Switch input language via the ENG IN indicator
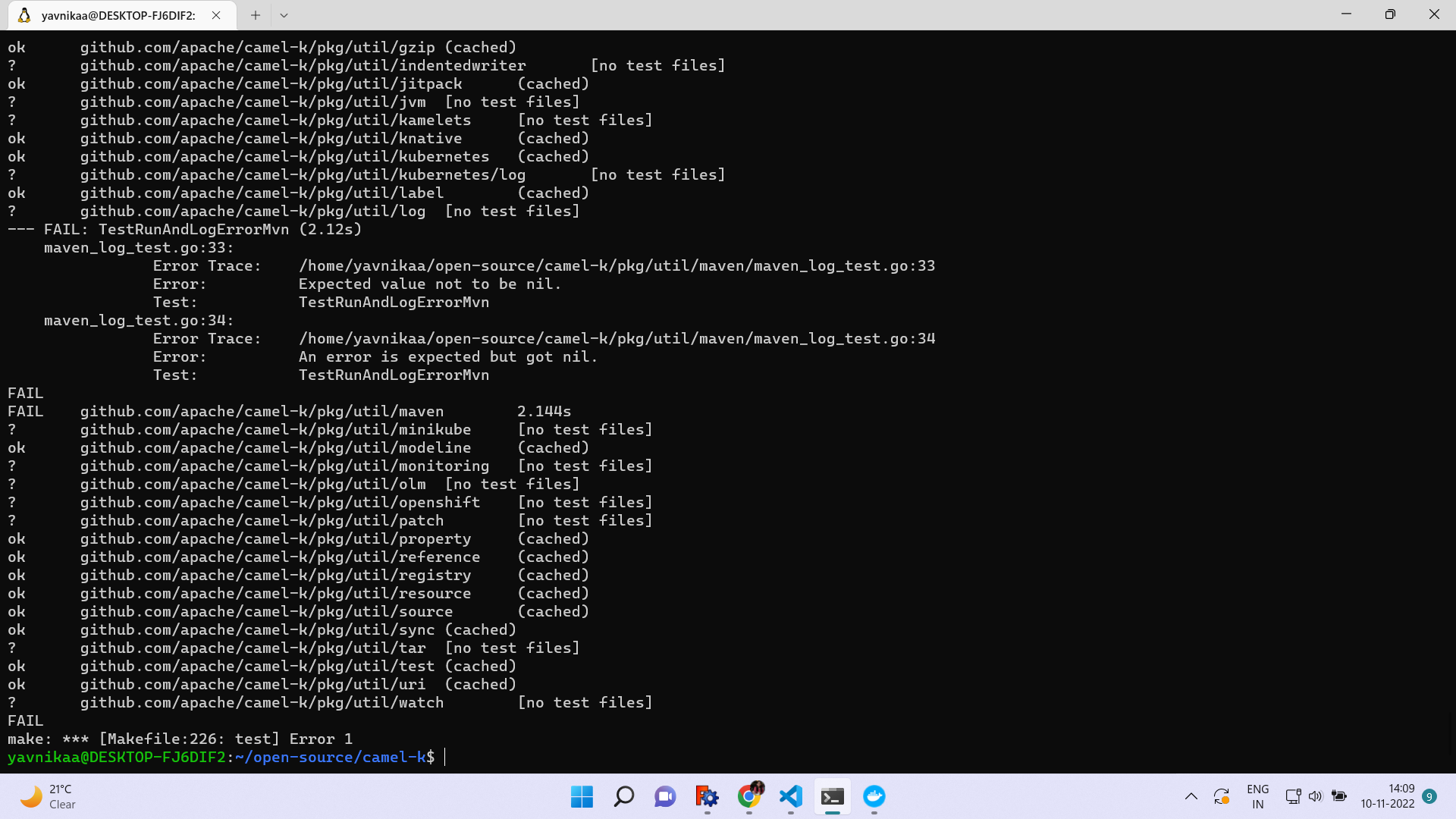Viewport: 1456px width, 819px height. [1258, 796]
